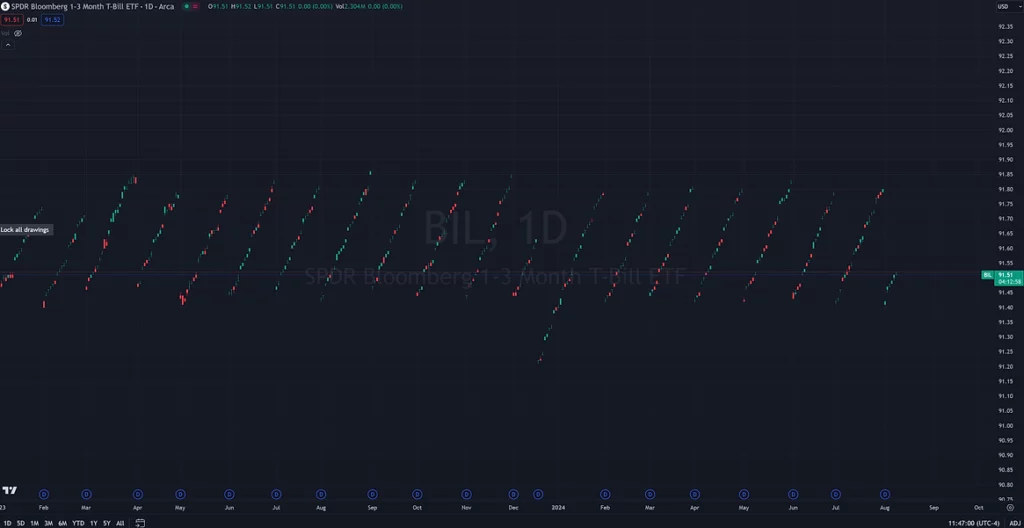Screen dimensions: 1024x528
Task: Select the All time range
Action: coord(120,523)
